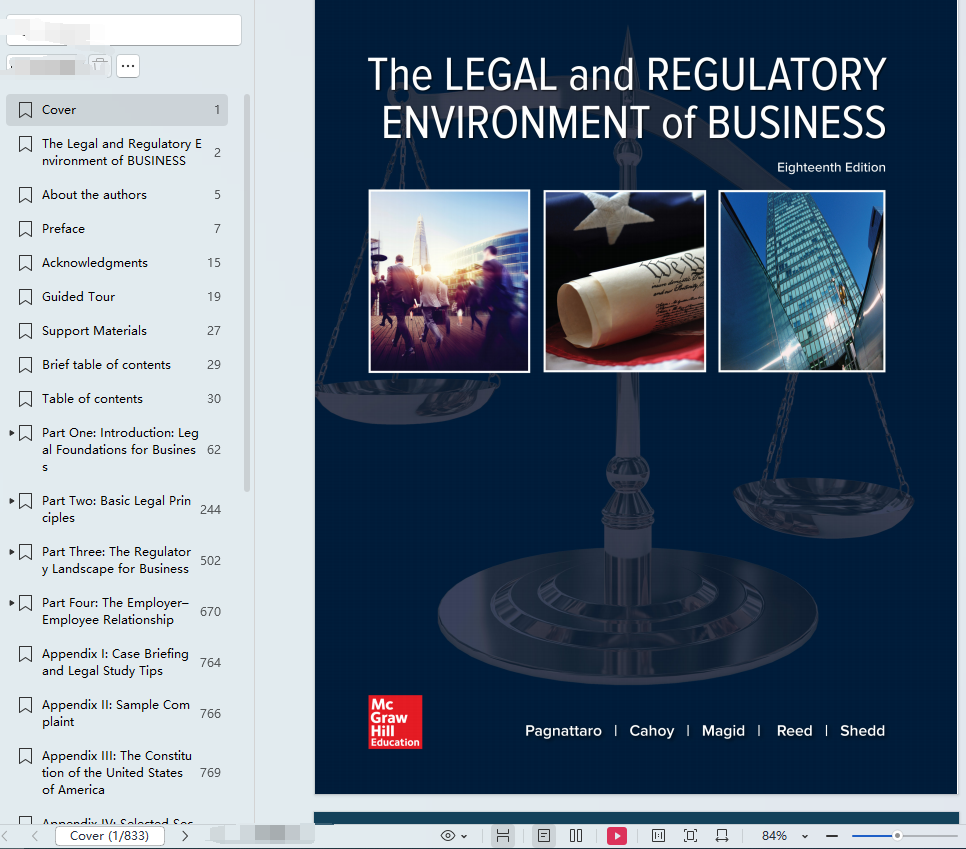Click the bookmark search field
966x849 pixels.
(x=123, y=30)
